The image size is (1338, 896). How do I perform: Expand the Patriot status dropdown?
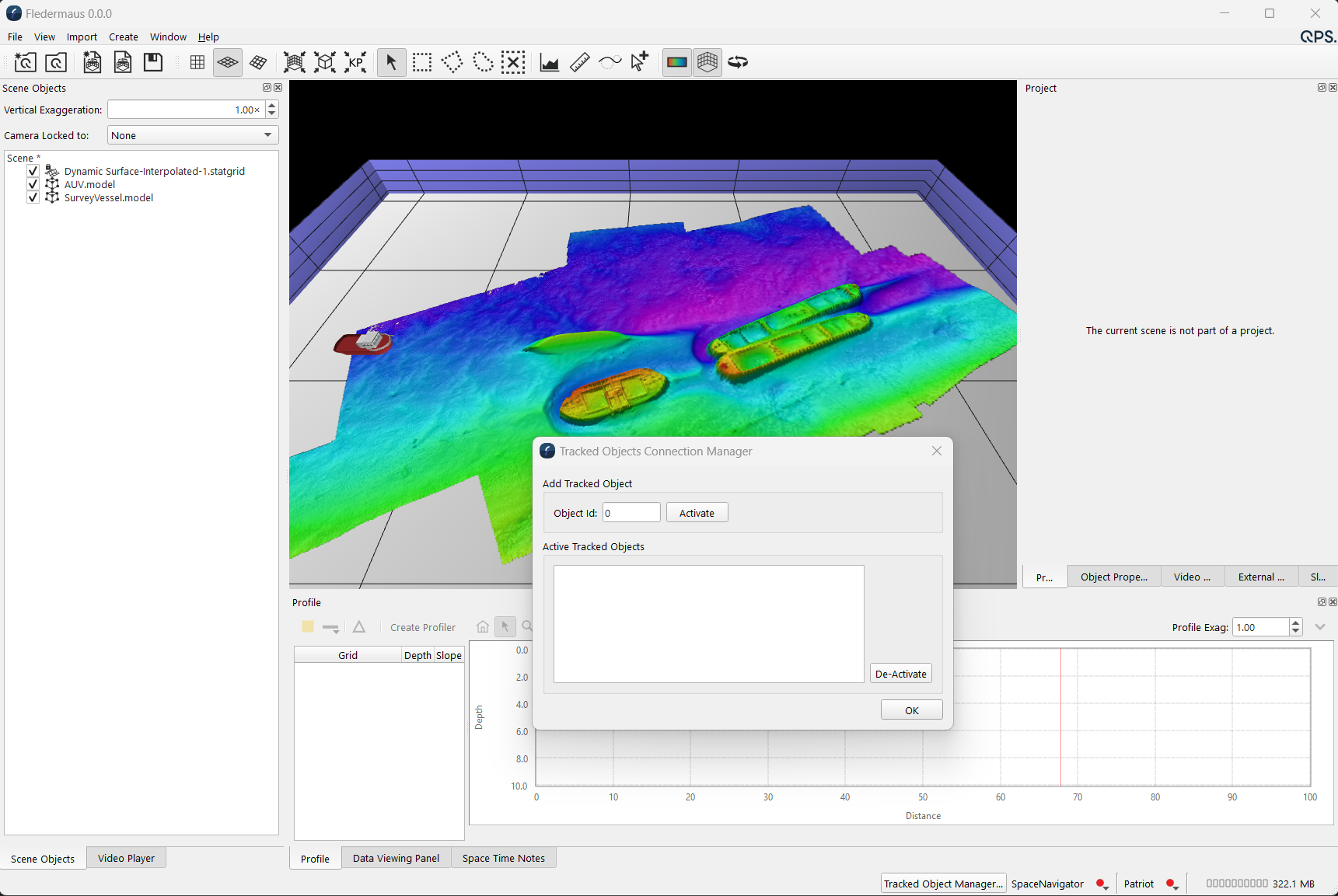point(1173,884)
